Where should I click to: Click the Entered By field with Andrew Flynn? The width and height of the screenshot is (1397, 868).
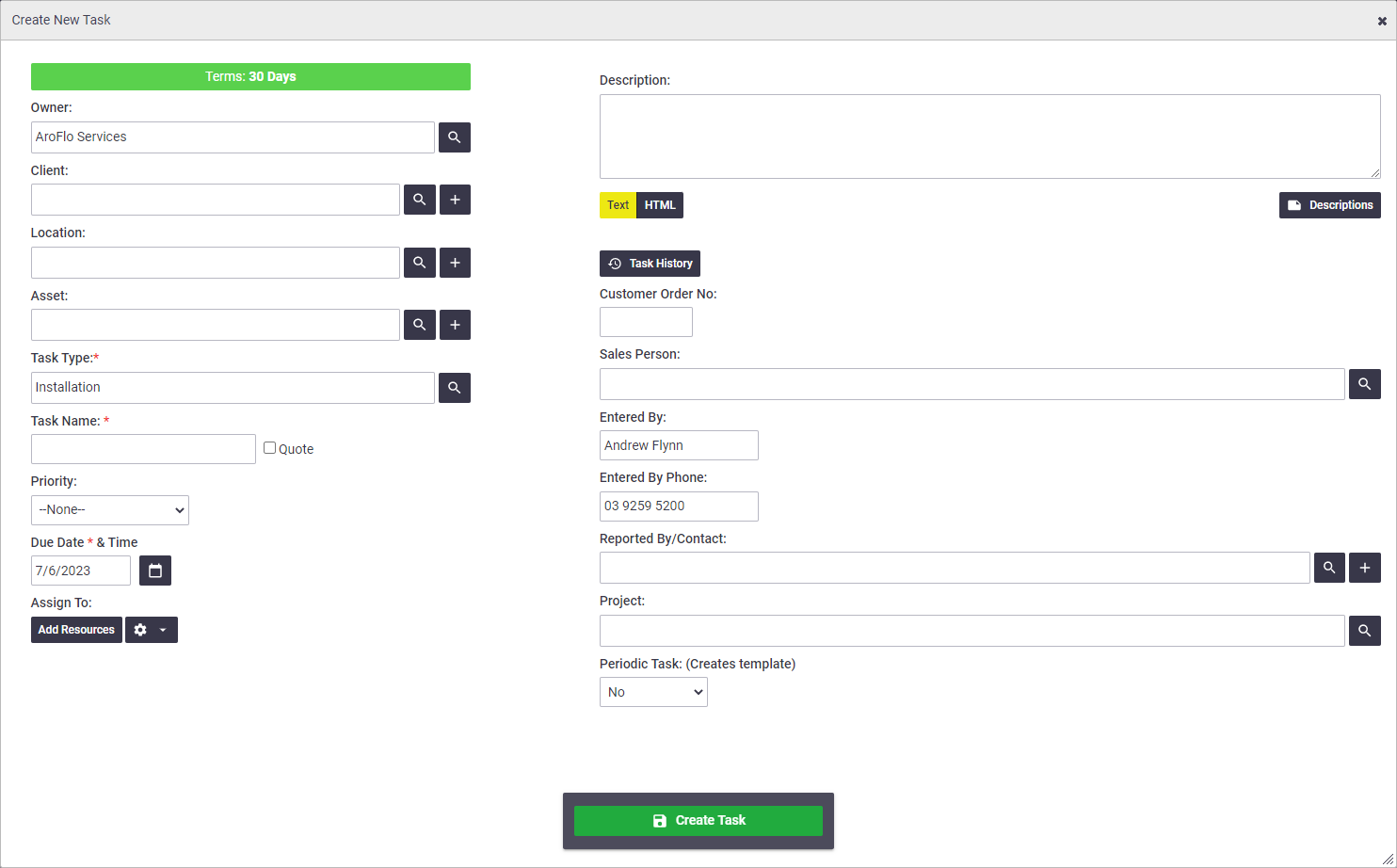tap(679, 445)
